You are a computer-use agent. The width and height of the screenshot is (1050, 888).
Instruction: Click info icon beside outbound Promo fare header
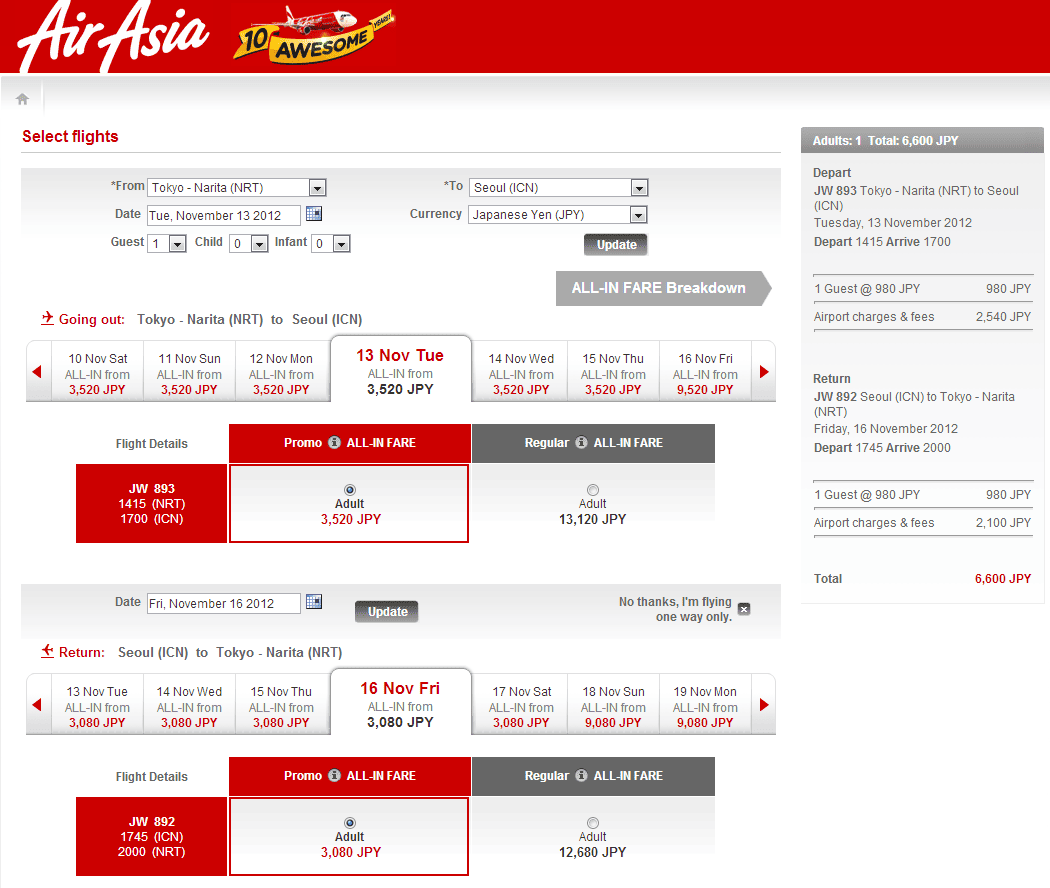click(x=335, y=443)
